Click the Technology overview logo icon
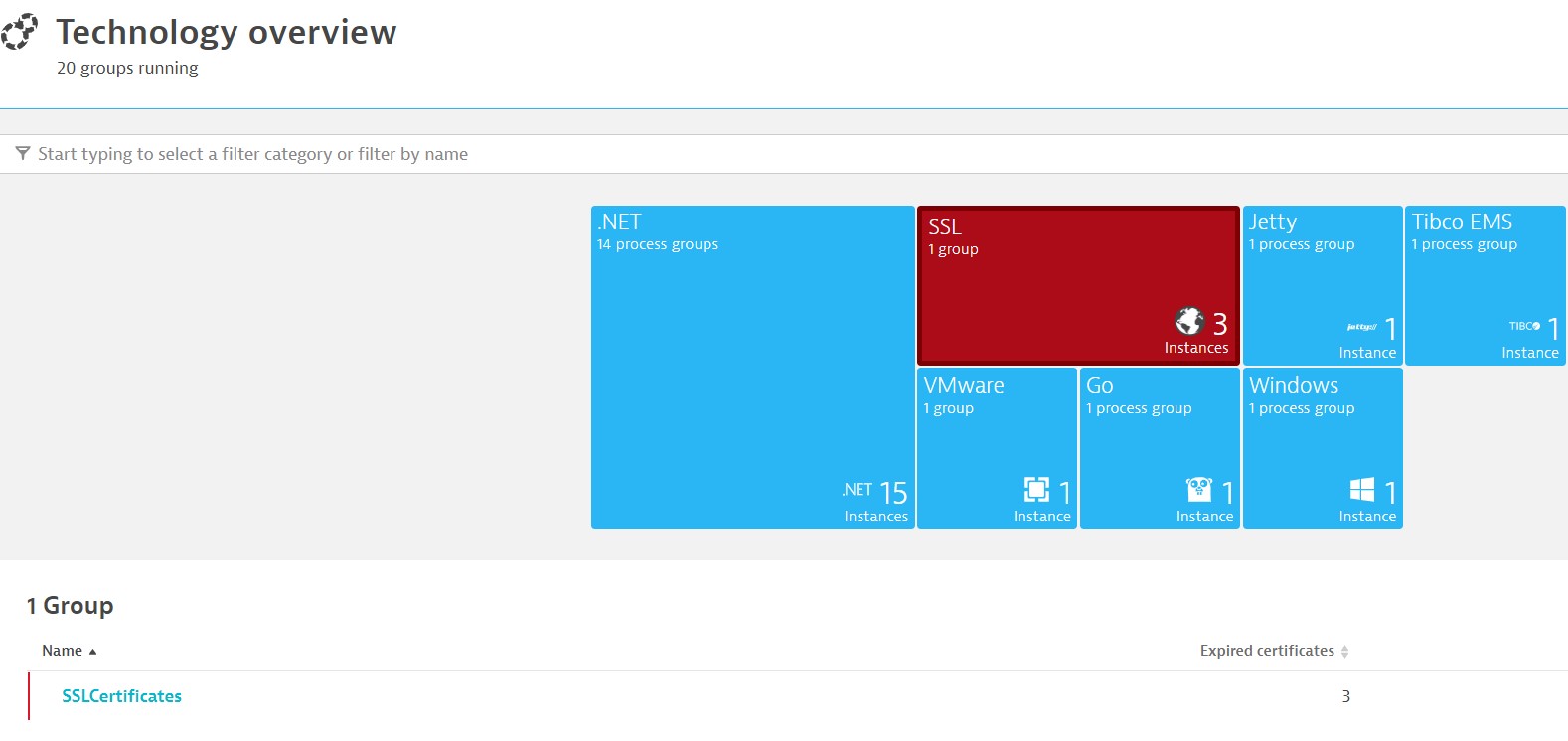The height and width of the screenshot is (741, 1568). tap(19, 32)
